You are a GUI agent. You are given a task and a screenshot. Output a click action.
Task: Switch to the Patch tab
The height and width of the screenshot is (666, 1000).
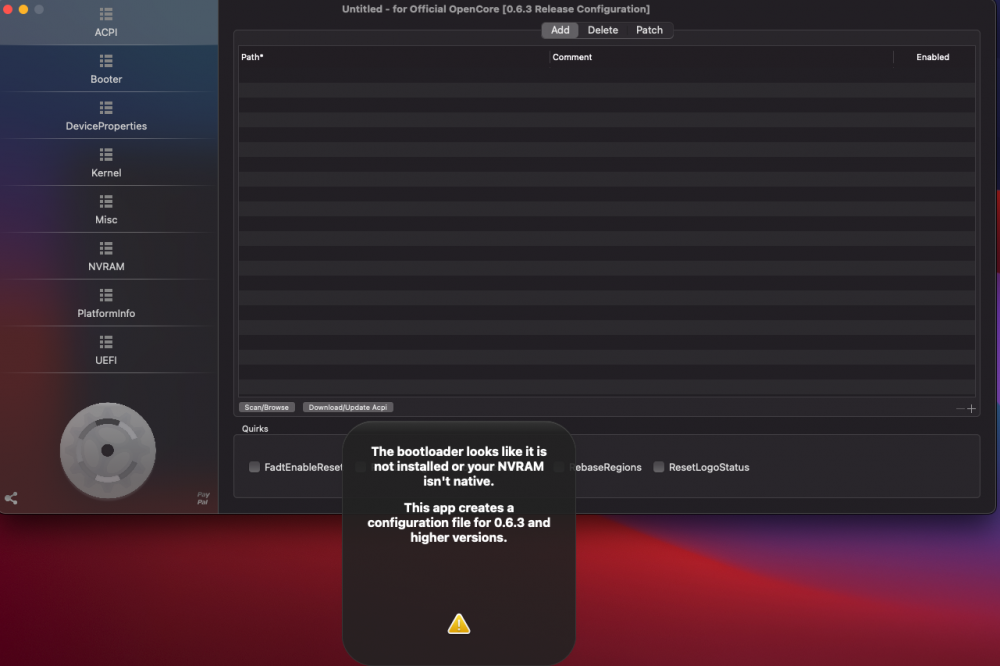point(649,30)
